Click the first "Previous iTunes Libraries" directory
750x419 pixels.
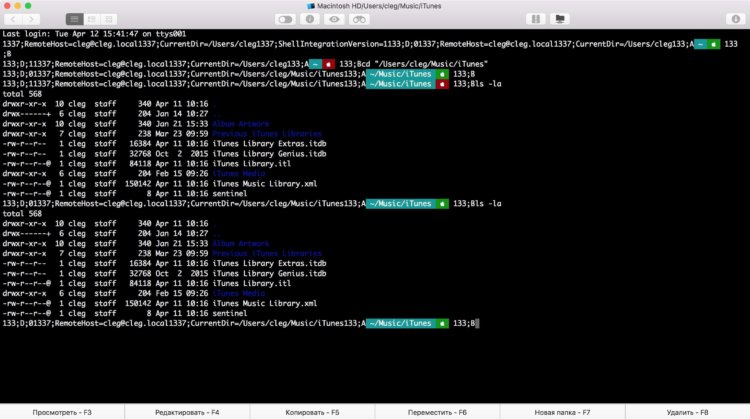[267, 134]
